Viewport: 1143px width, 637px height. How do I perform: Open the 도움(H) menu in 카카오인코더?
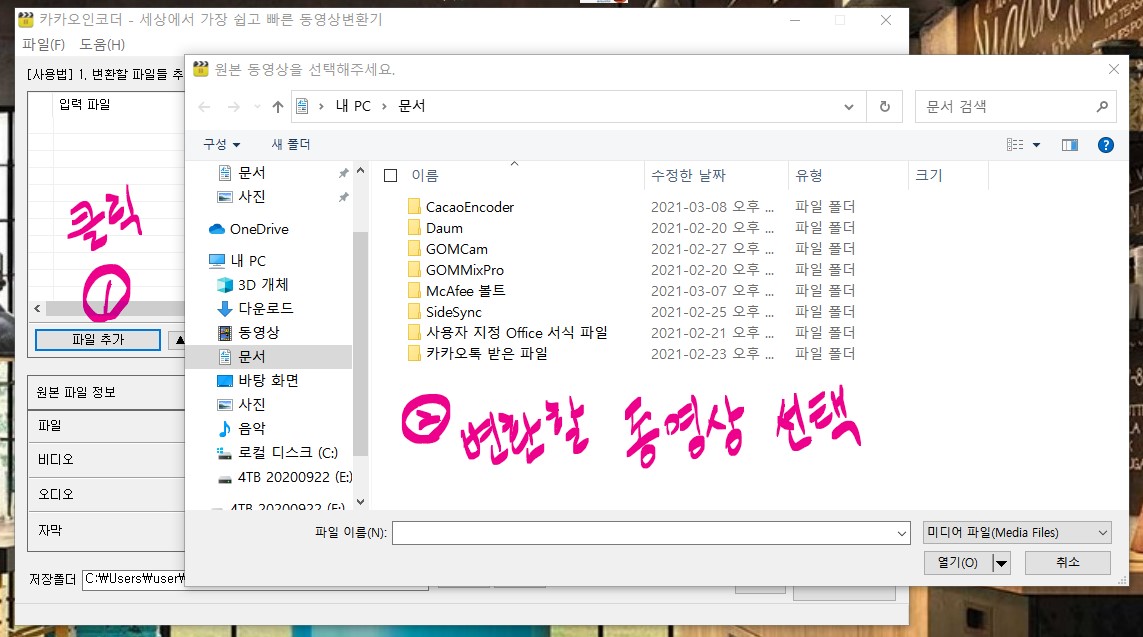[x=102, y=44]
